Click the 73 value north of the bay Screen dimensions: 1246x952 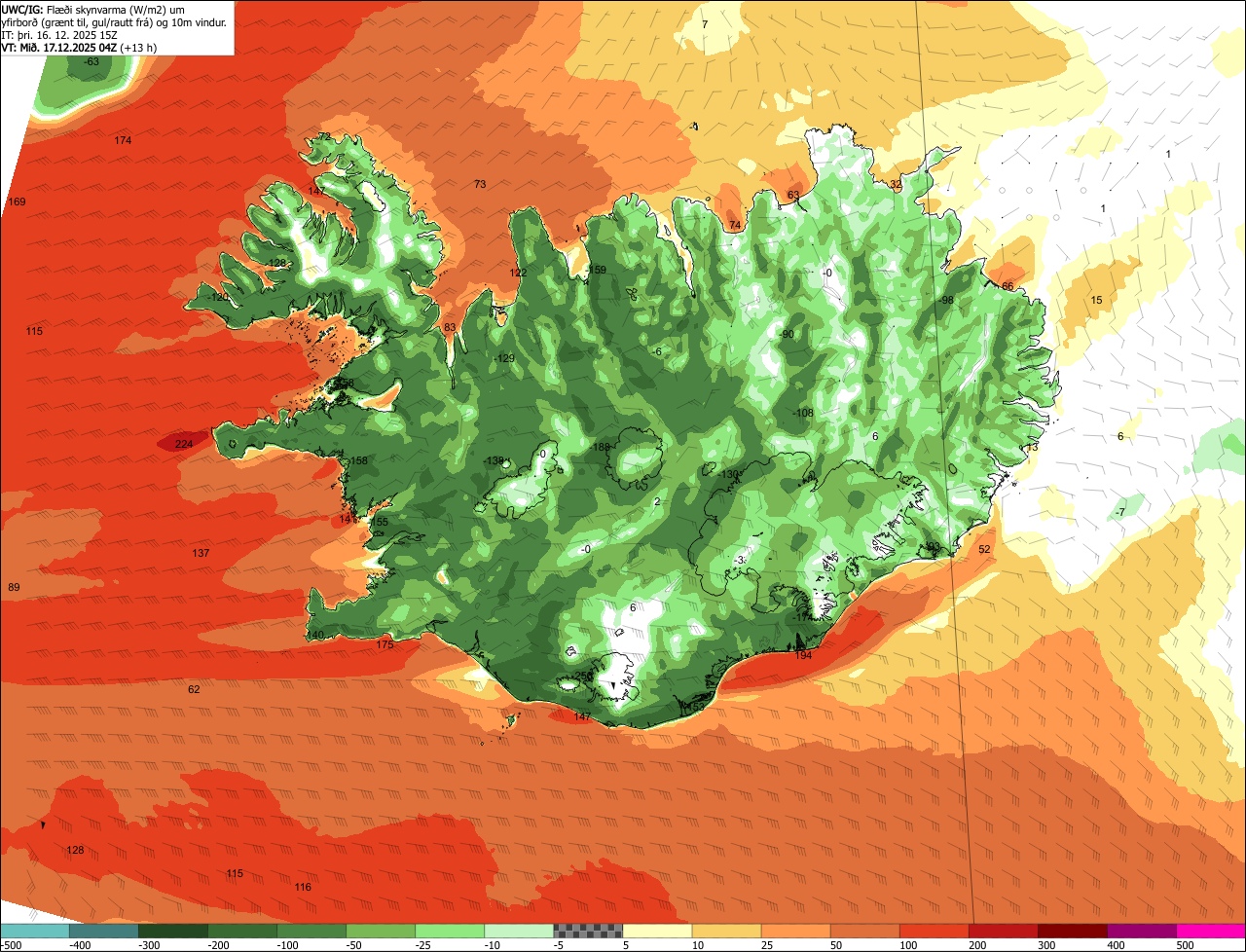point(480,184)
